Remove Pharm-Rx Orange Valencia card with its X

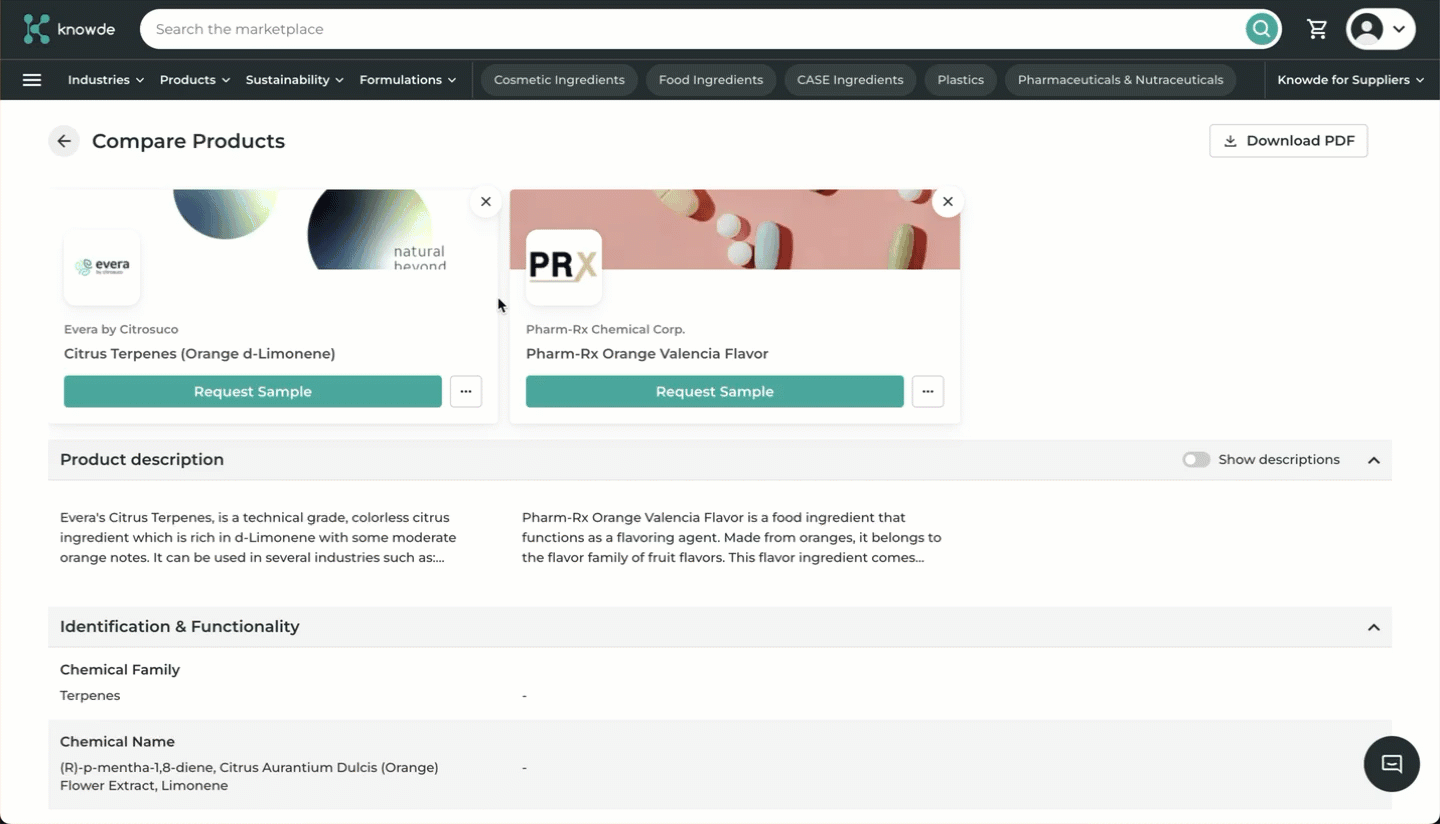coord(947,202)
